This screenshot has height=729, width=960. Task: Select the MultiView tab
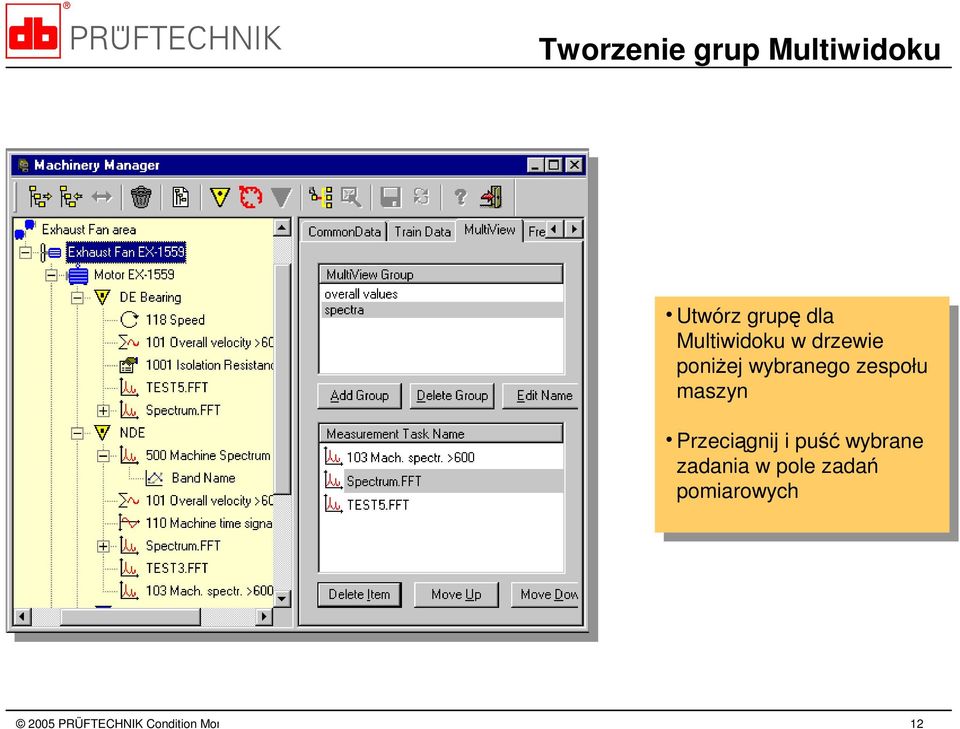point(489,230)
